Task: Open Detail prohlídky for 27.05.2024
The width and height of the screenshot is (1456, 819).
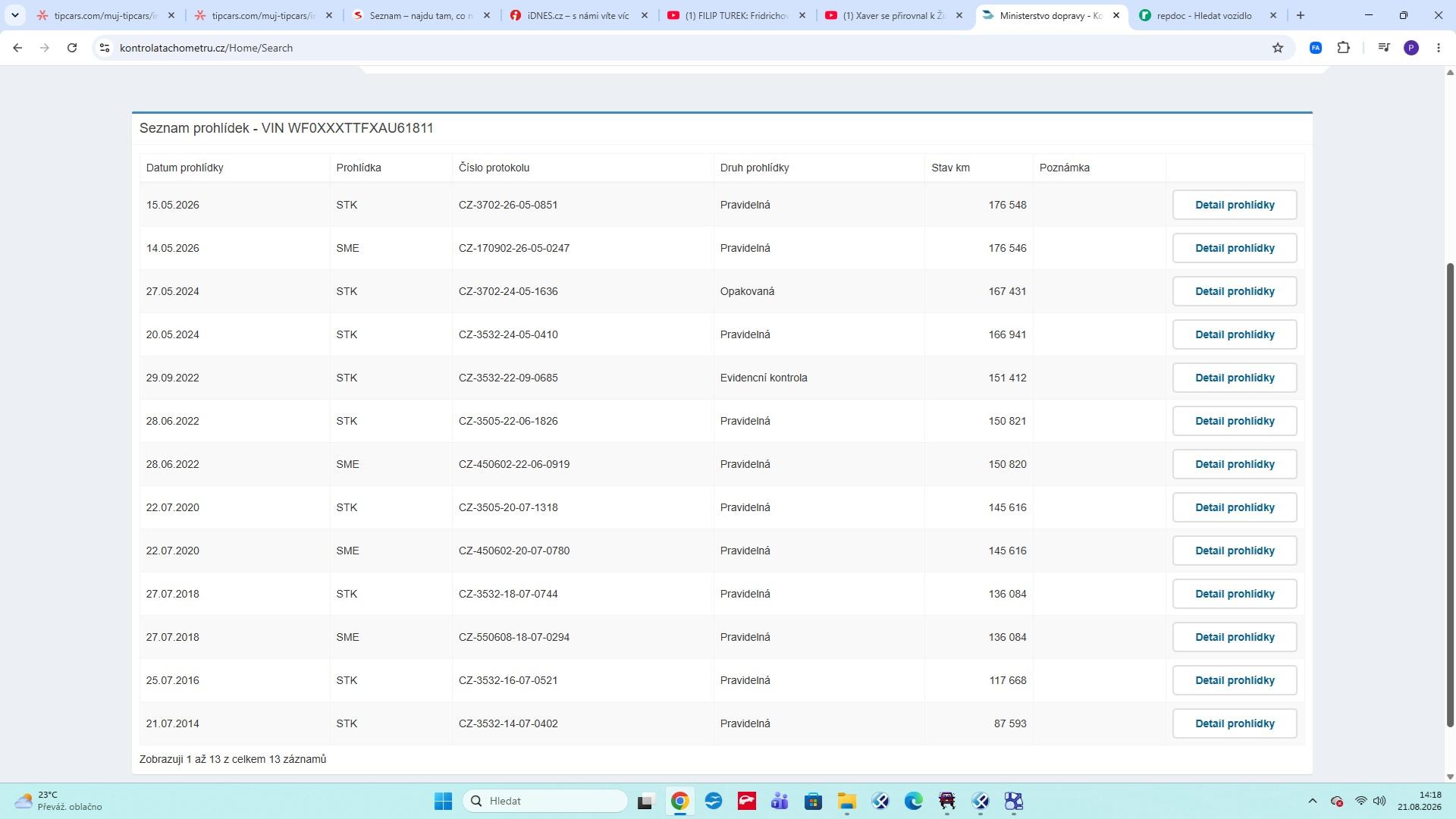Action: (x=1235, y=291)
